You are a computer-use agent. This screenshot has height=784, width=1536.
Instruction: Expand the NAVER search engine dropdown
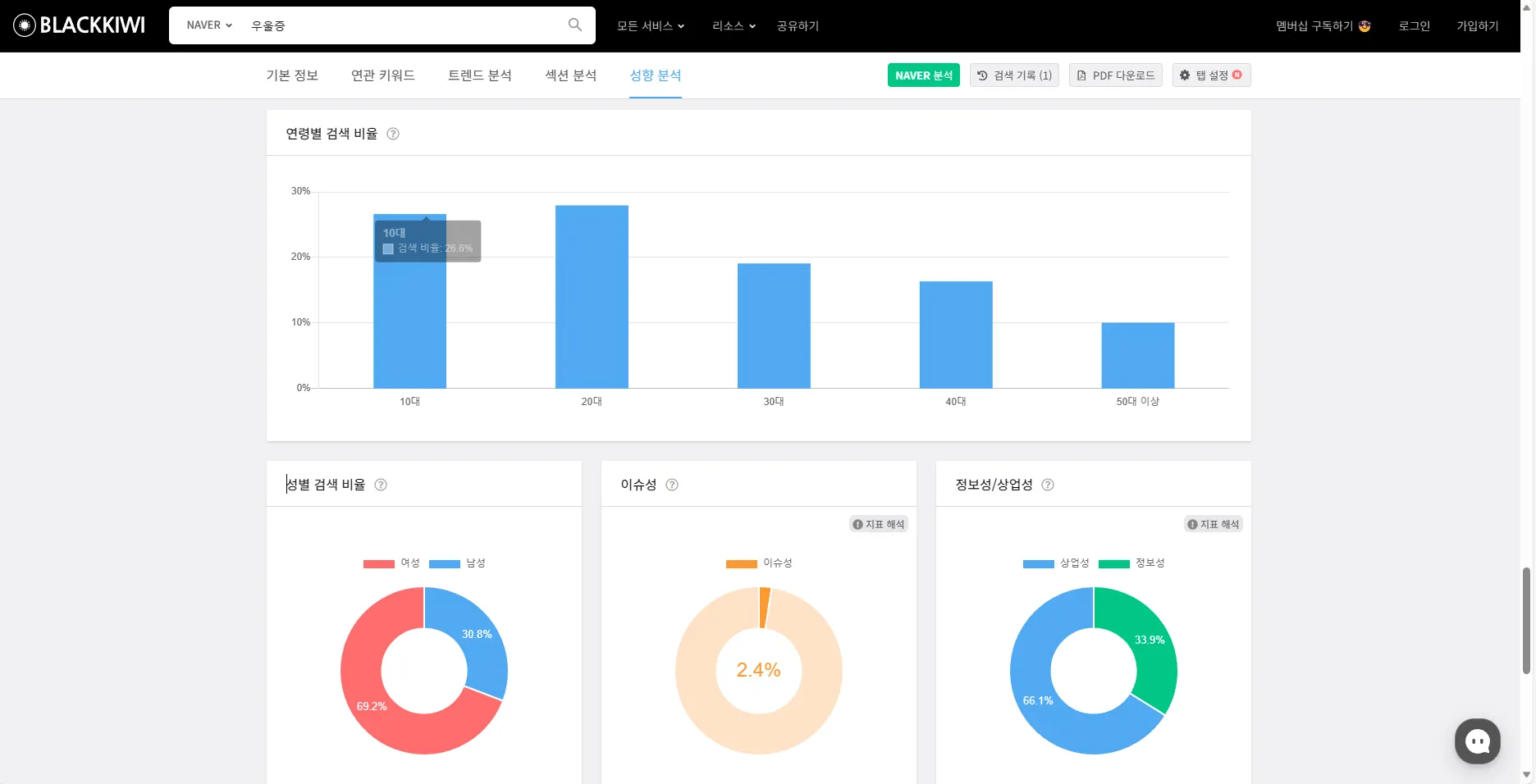pos(209,25)
